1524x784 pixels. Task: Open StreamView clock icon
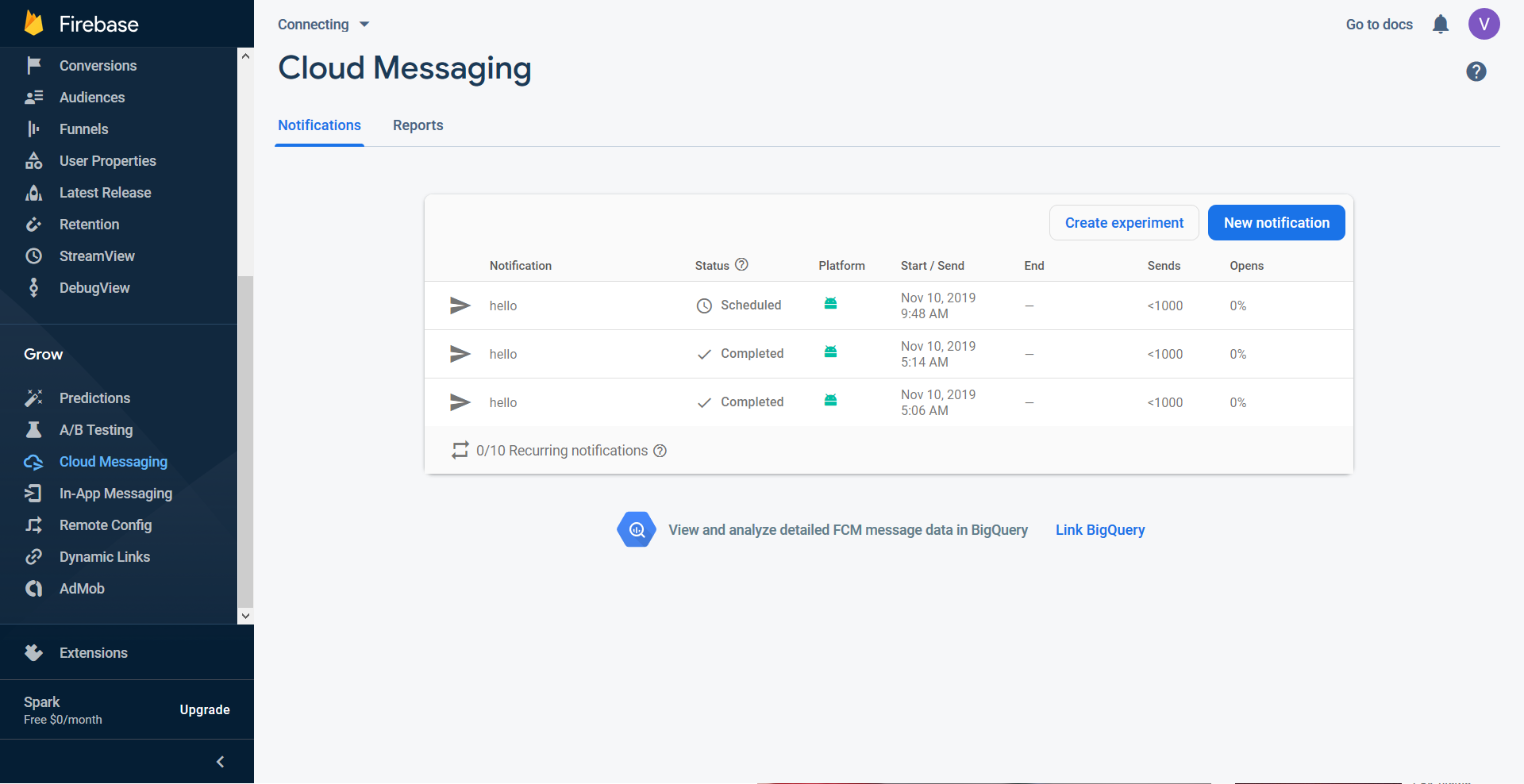click(33, 256)
